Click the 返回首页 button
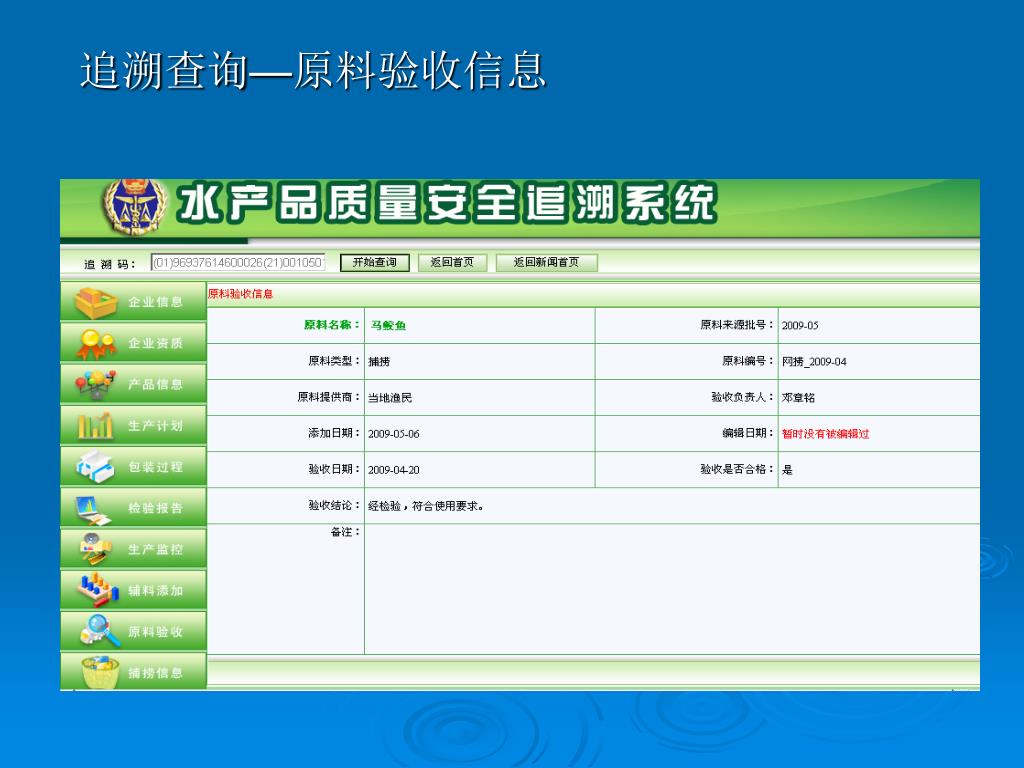Screen dimensions: 1024x768 [x=452, y=263]
